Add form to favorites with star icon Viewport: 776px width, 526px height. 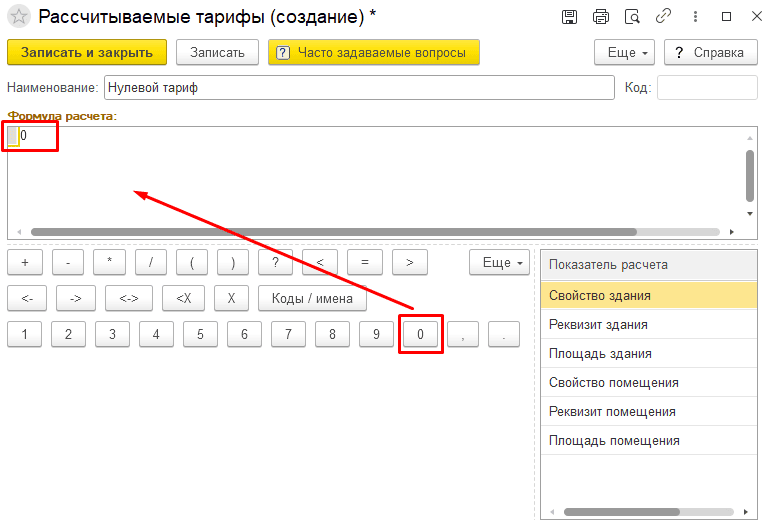tap(19, 16)
